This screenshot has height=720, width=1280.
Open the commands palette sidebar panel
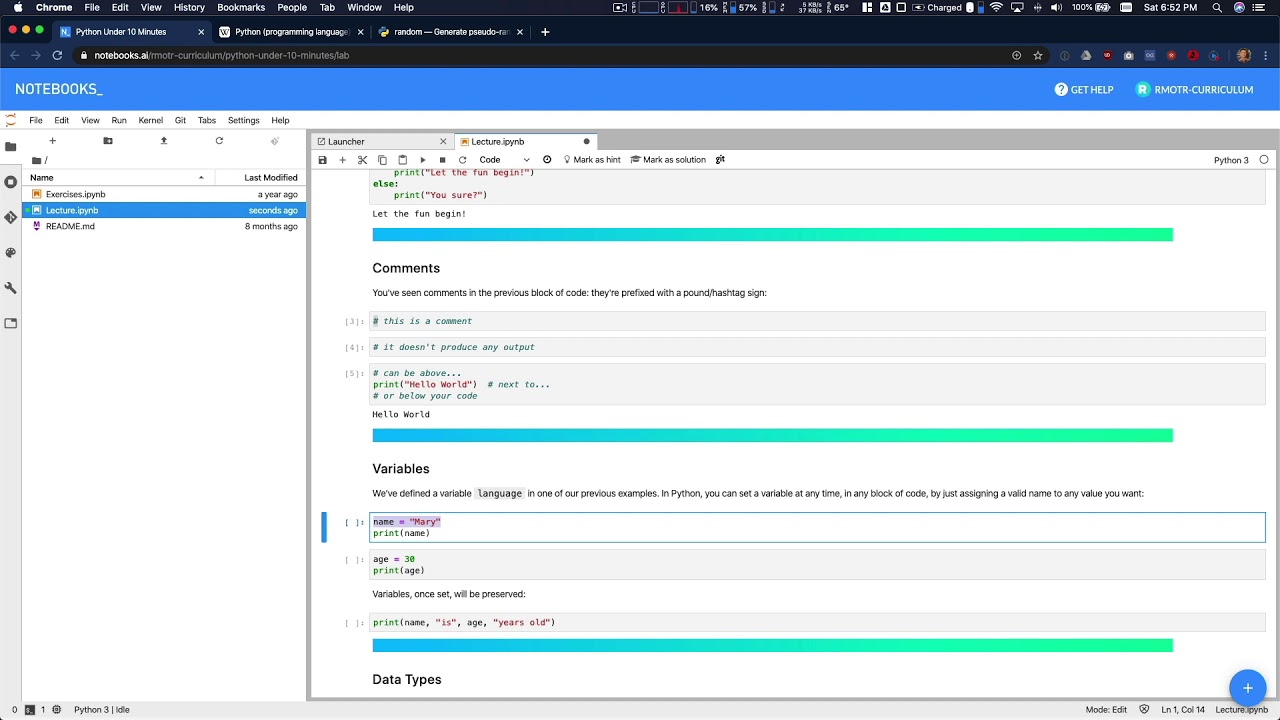tap(11, 252)
